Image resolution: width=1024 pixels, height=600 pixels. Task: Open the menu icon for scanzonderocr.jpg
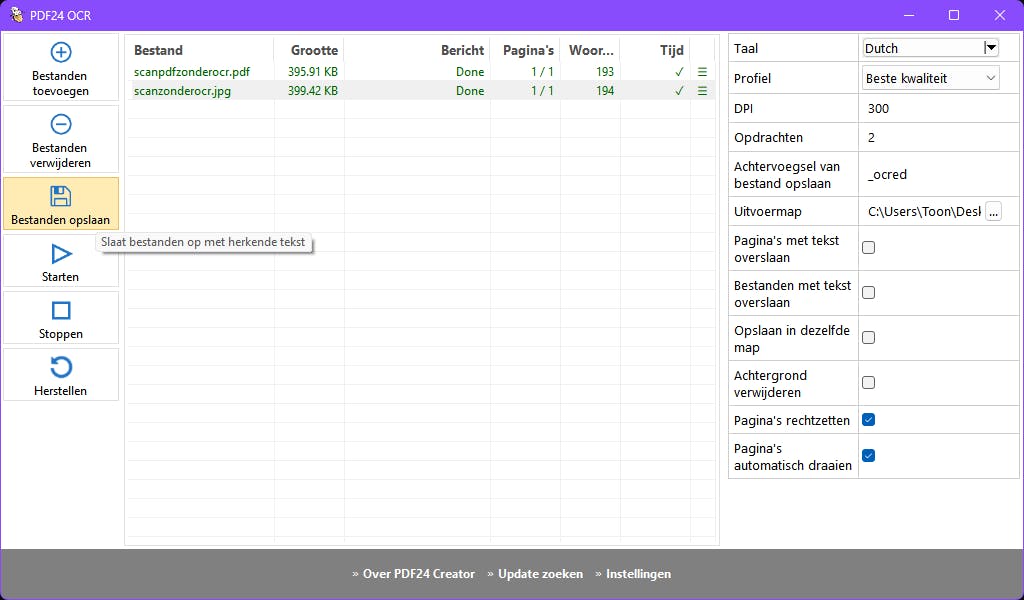pyautogui.click(x=702, y=91)
